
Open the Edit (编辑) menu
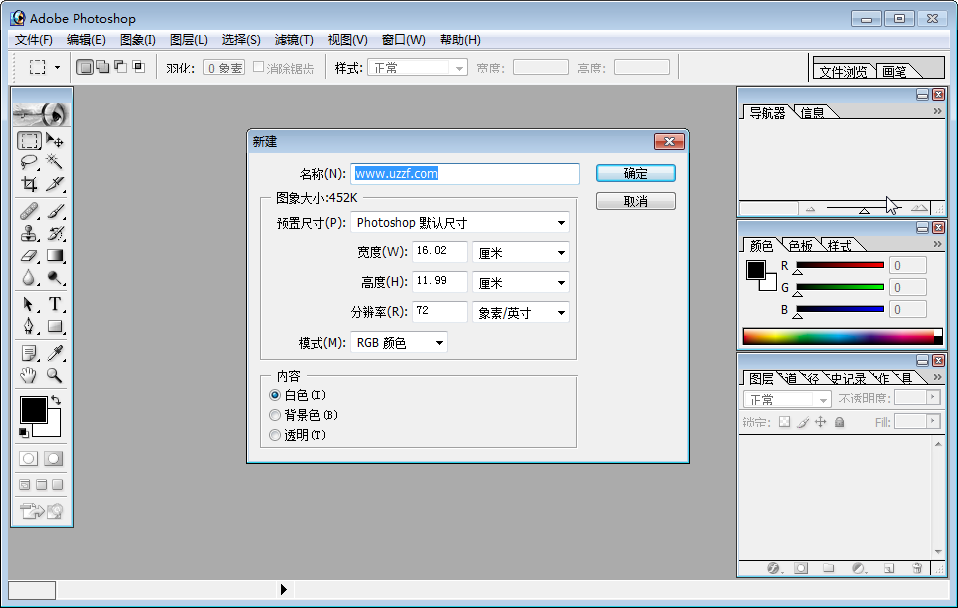[86, 40]
